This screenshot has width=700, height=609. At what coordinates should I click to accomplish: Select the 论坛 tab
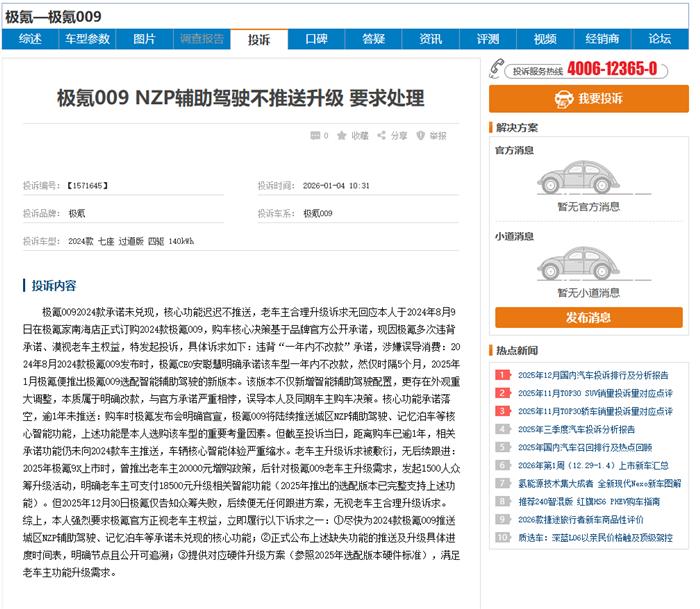coord(659,39)
